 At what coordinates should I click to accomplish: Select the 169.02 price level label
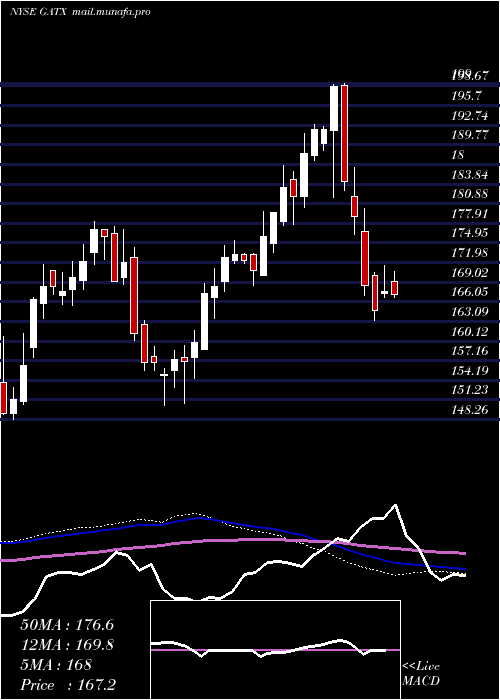pos(470,272)
